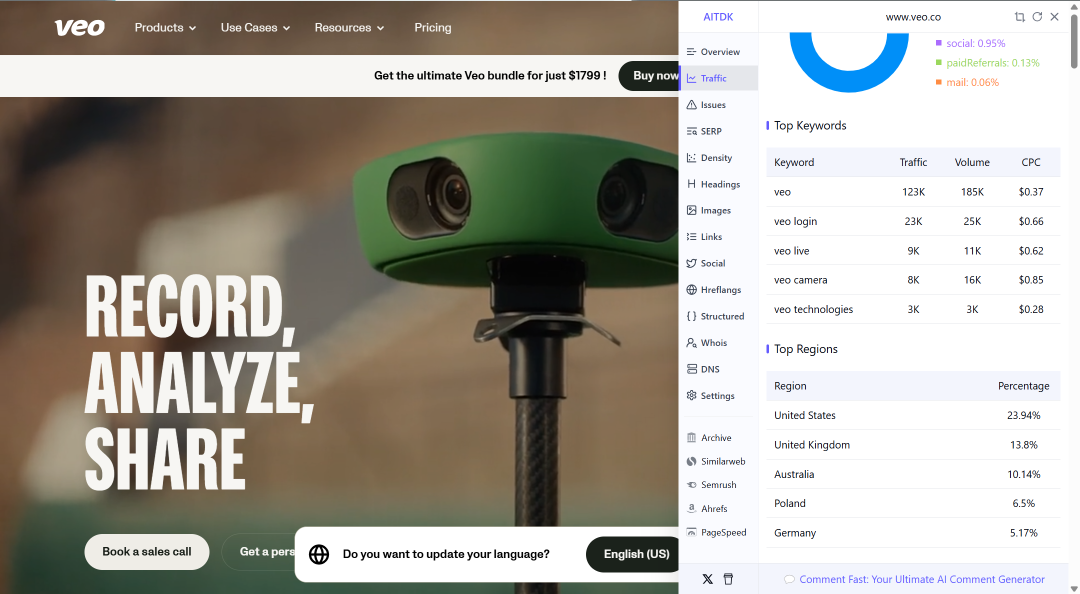Click the crop screenshot icon in panel header
Screen dimensions: 1080x594
[1019, 17]
